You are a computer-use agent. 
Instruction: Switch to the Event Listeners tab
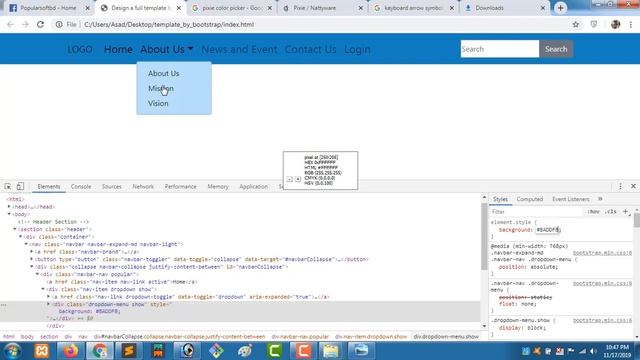pos(571,199)
